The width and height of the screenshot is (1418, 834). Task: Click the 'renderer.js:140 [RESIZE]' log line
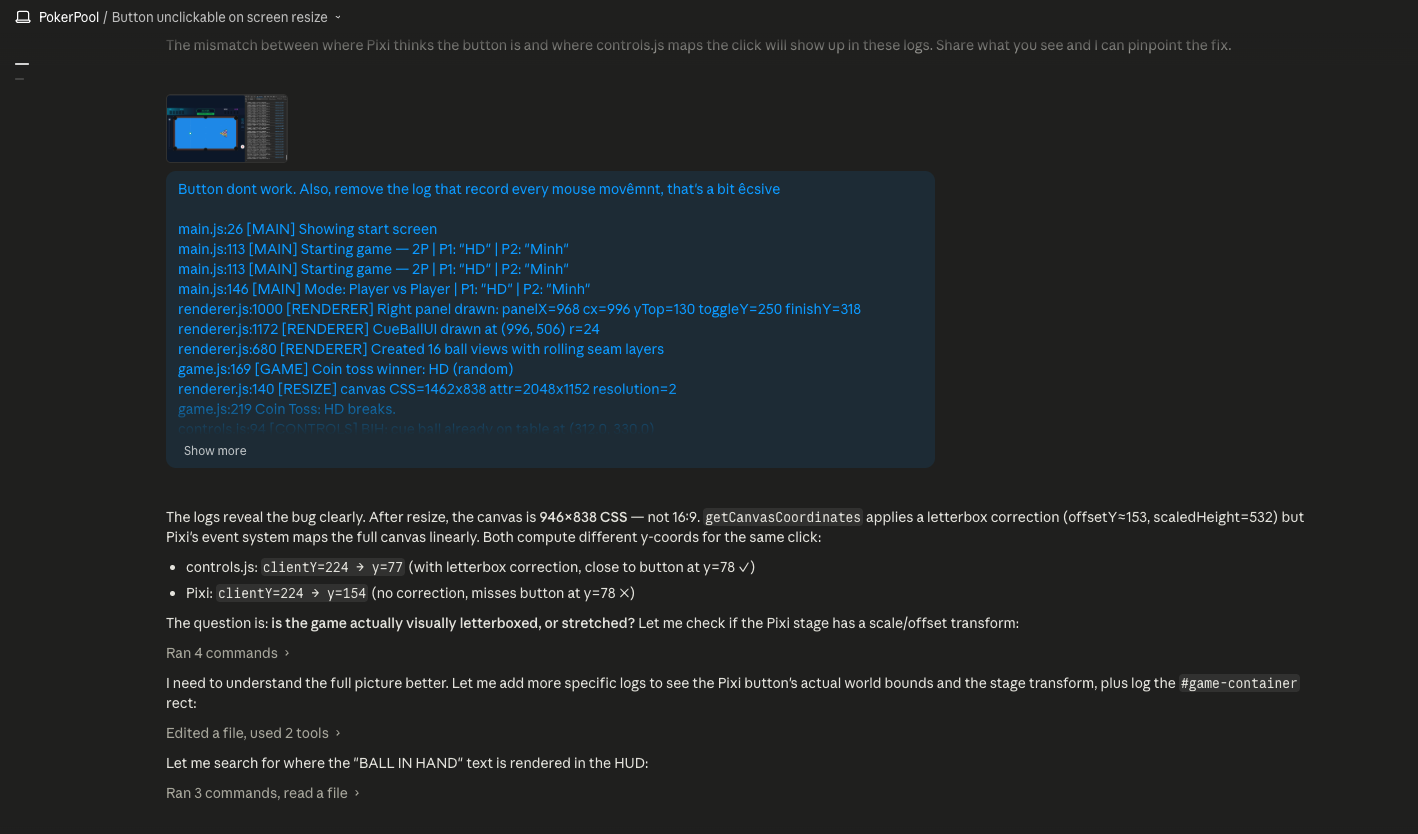click(427, 389)
